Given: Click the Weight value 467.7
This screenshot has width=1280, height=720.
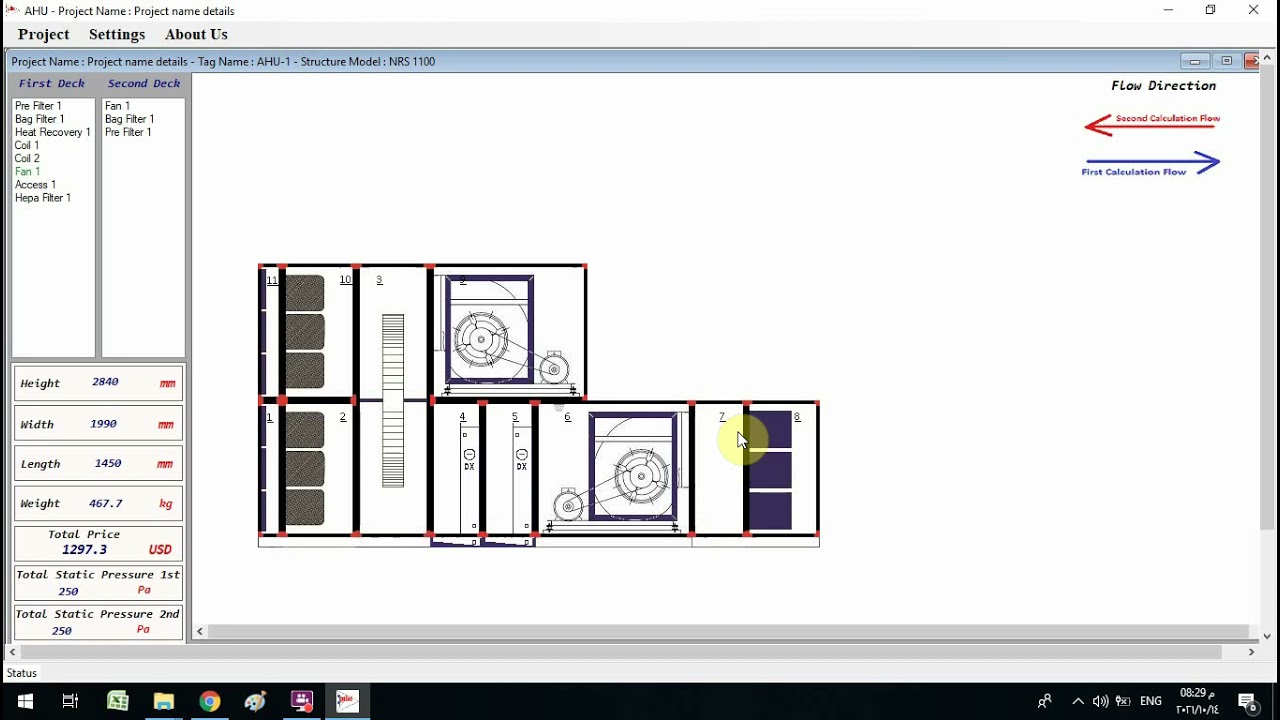Looking at the screenshot, I should click(x=105, y=504).
